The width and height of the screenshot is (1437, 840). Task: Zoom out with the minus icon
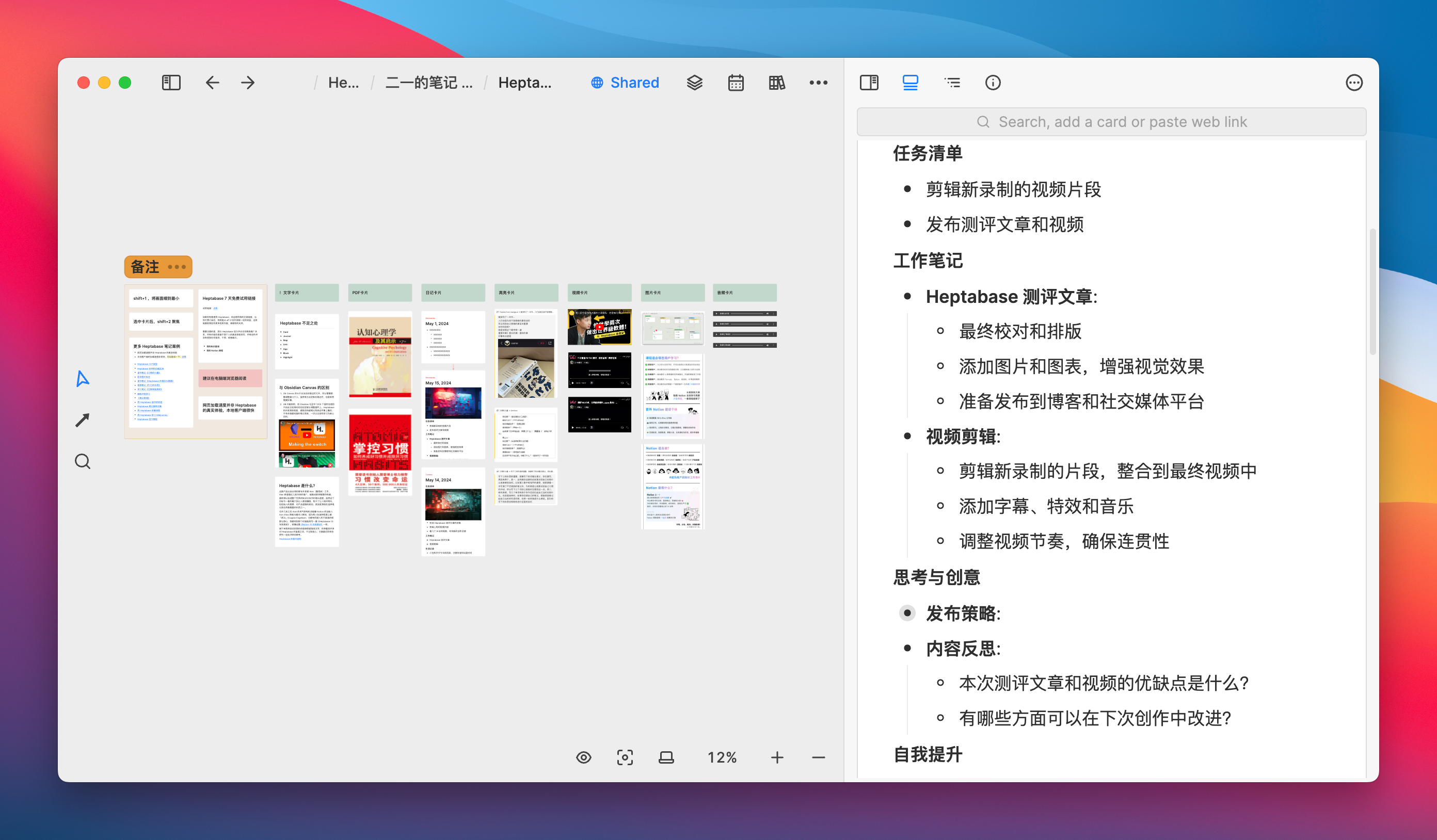click(818, 757)
